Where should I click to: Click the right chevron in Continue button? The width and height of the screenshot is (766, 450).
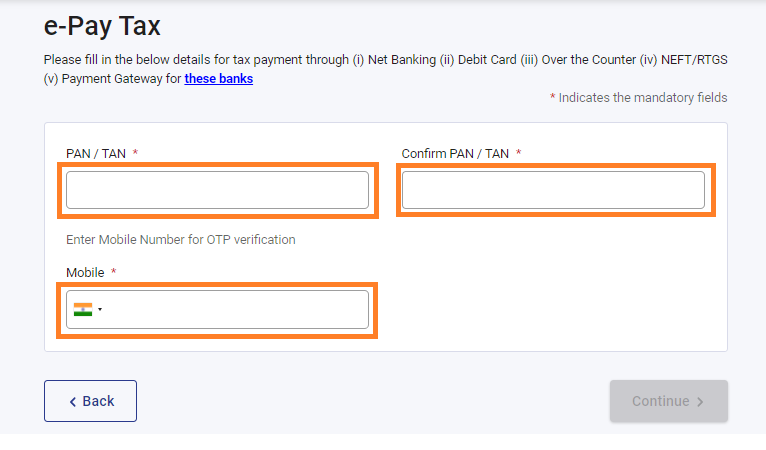700,402
